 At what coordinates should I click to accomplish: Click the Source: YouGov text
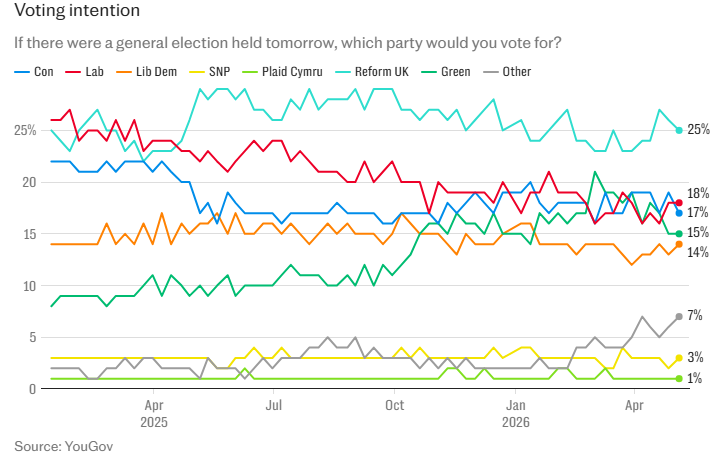[x=63, y=446]
